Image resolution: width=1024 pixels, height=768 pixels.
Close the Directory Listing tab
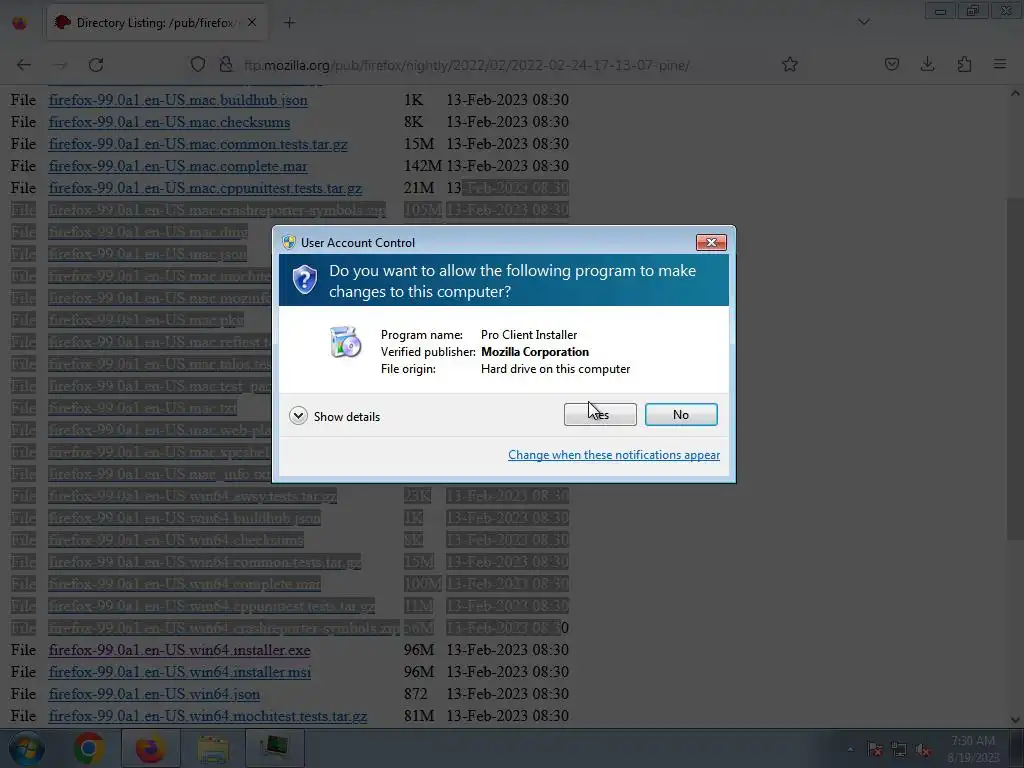pos(252,23)
